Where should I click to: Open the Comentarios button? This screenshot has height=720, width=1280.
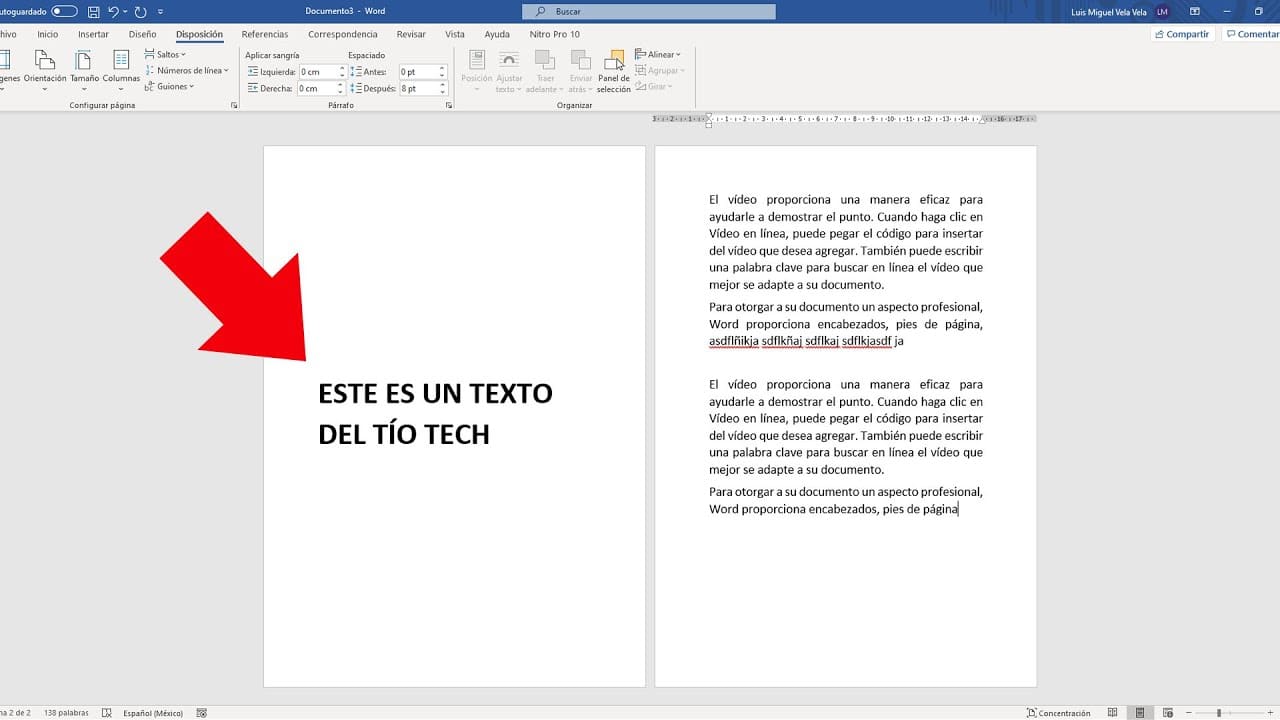pos(1251,33)
